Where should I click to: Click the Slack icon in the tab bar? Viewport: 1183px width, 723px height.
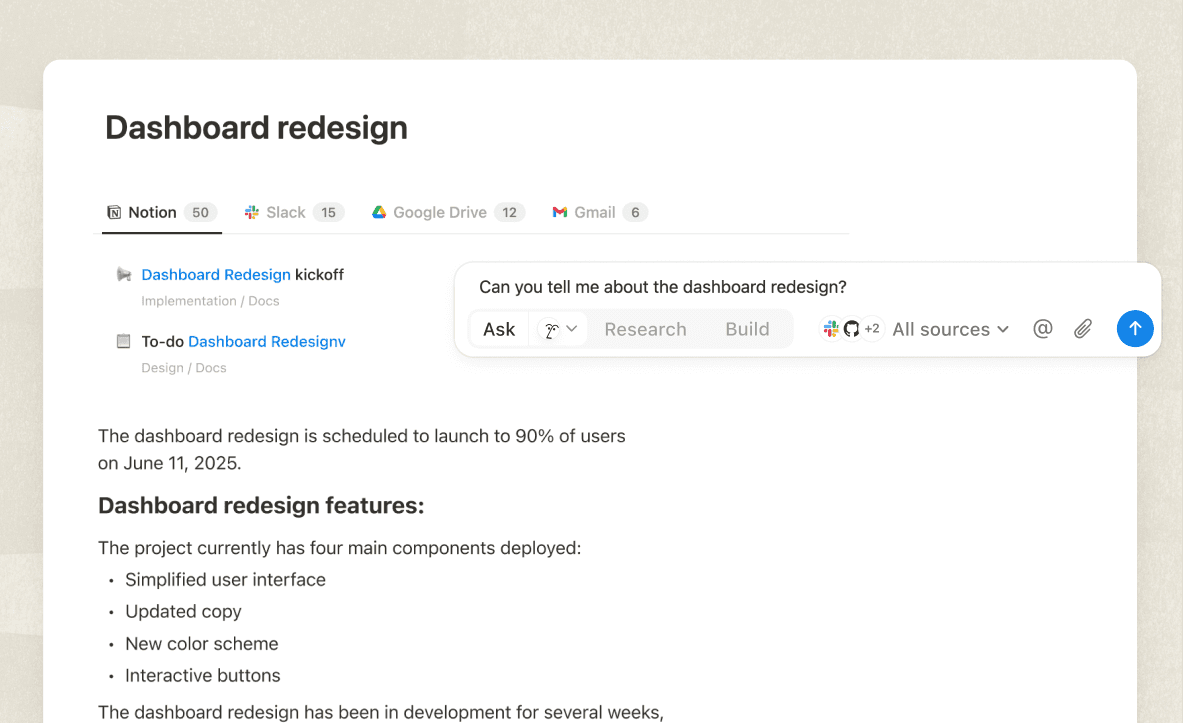(x=250, y=212)
